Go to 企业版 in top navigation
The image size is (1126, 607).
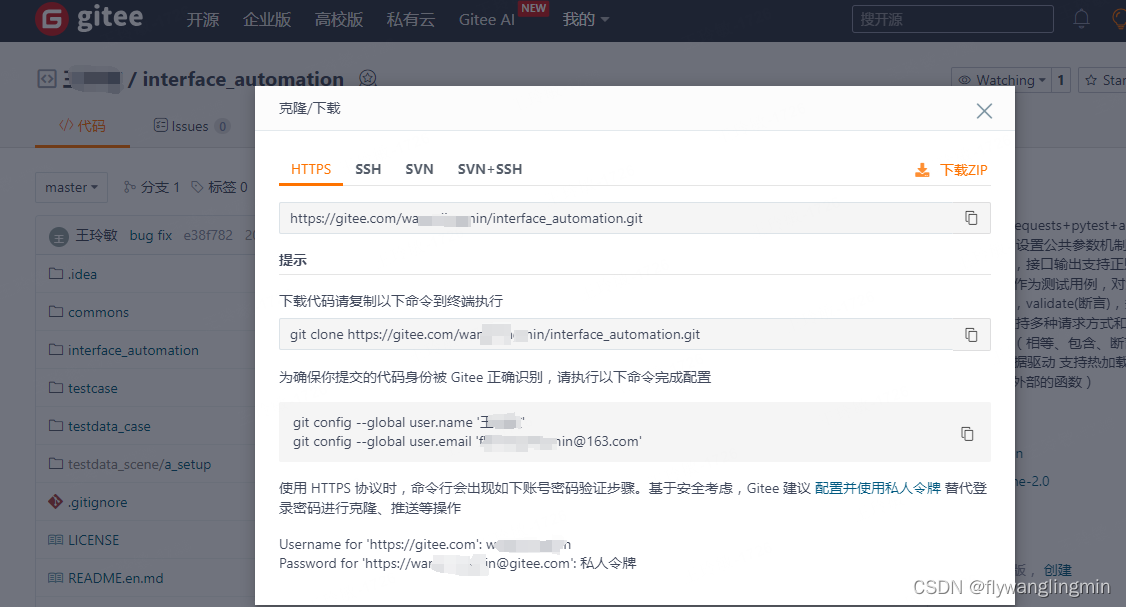click(267, 19)
